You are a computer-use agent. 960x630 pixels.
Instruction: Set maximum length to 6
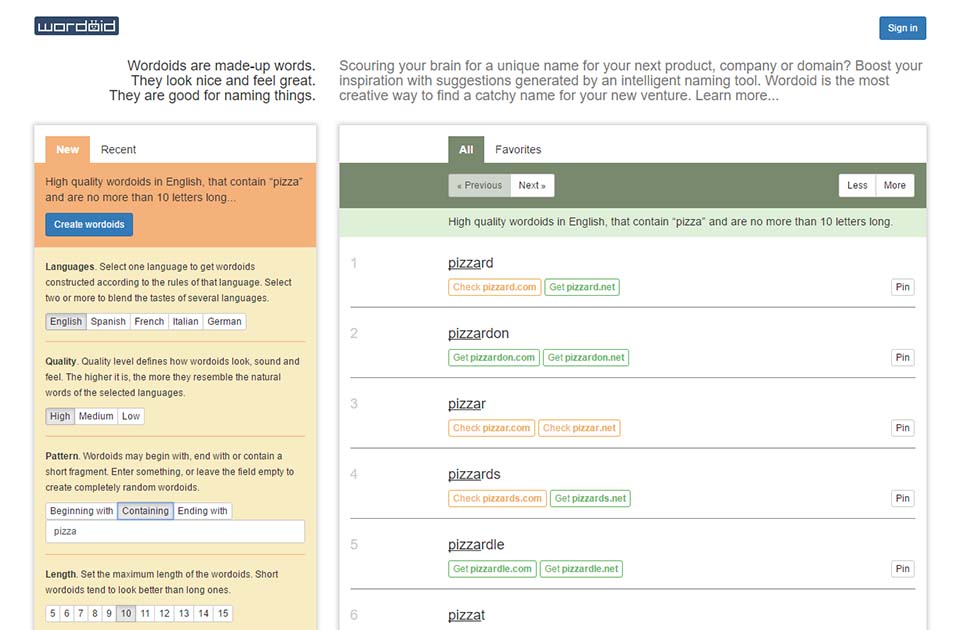coord(67,613)
